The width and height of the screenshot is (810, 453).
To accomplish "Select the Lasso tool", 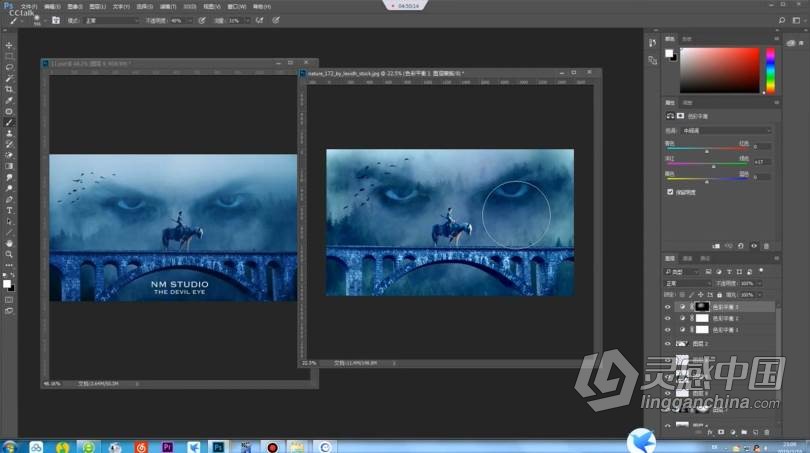I will (9, 67).
